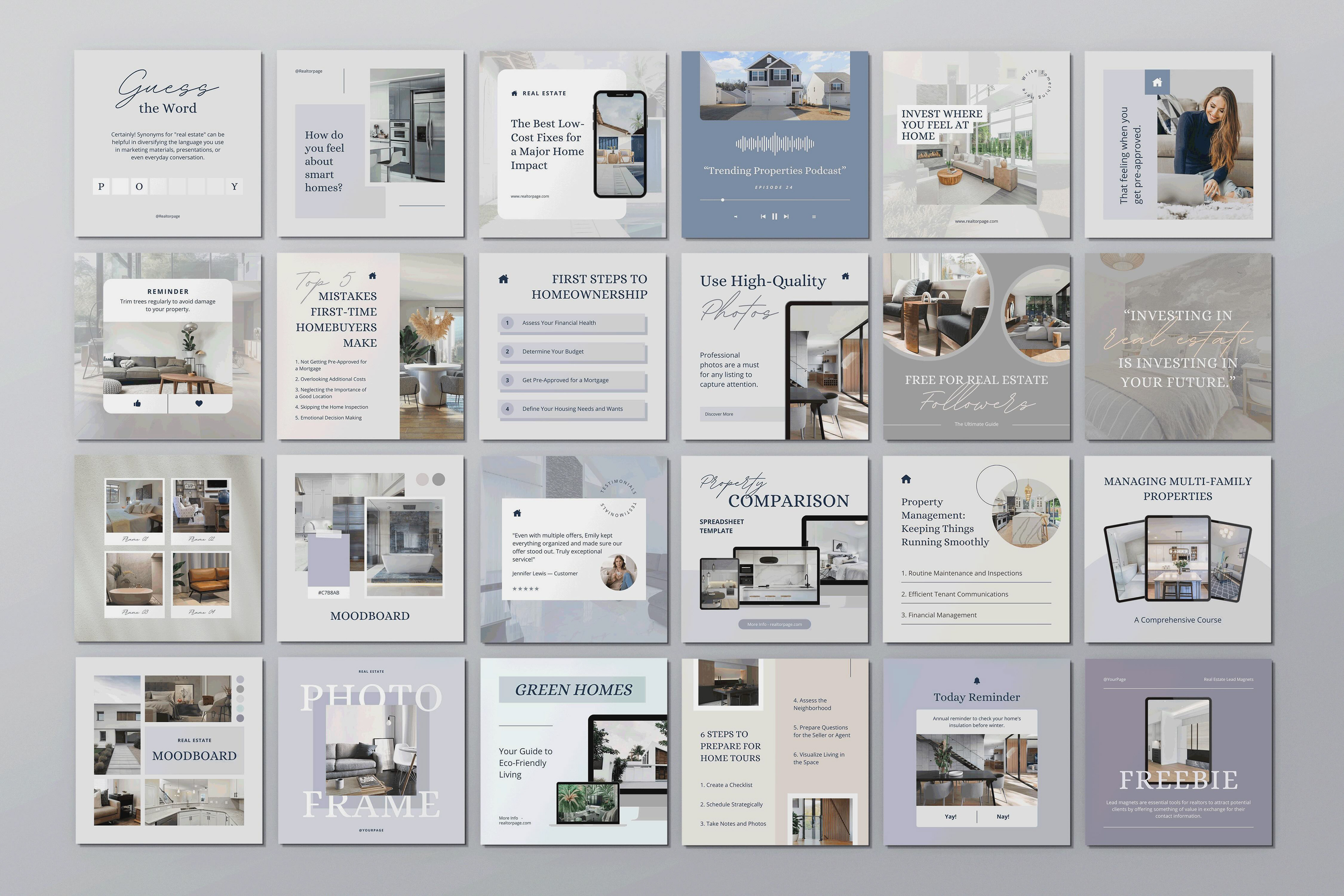Image resolution: width=1344 pixels, height=896 pixels.
Task: Open the Frame 01 bedroom photo
Action: point(134,506)
